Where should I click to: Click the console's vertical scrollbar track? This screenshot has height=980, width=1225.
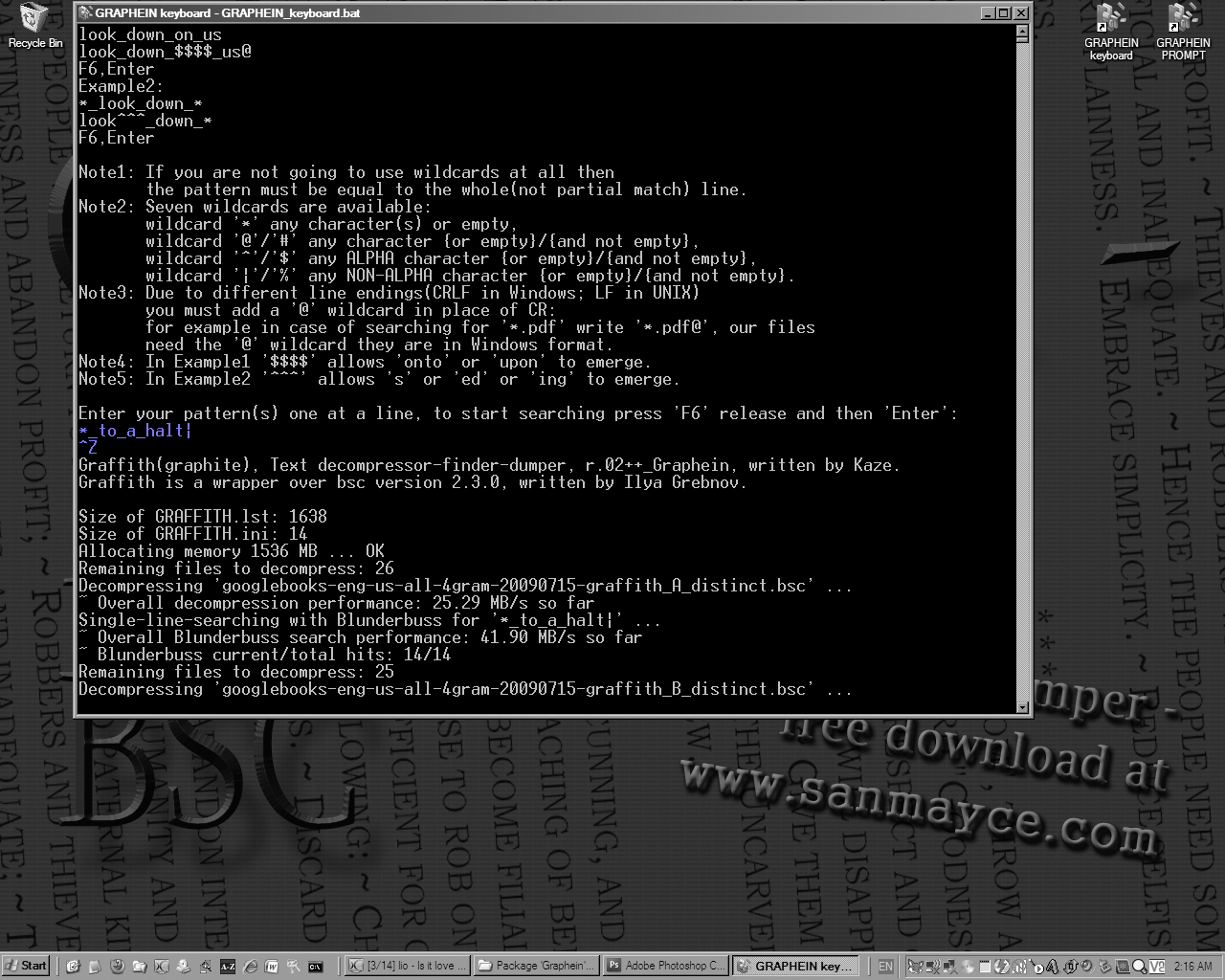(1022, 369)
